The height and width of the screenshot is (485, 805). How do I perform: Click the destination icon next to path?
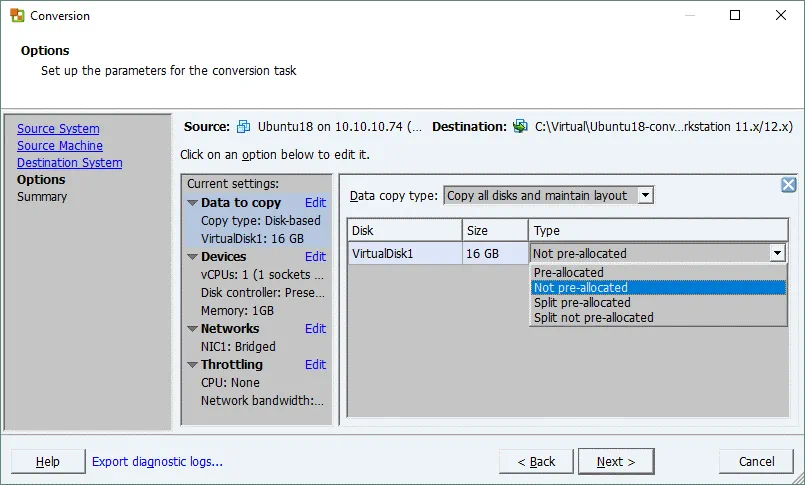click(520, 127)
